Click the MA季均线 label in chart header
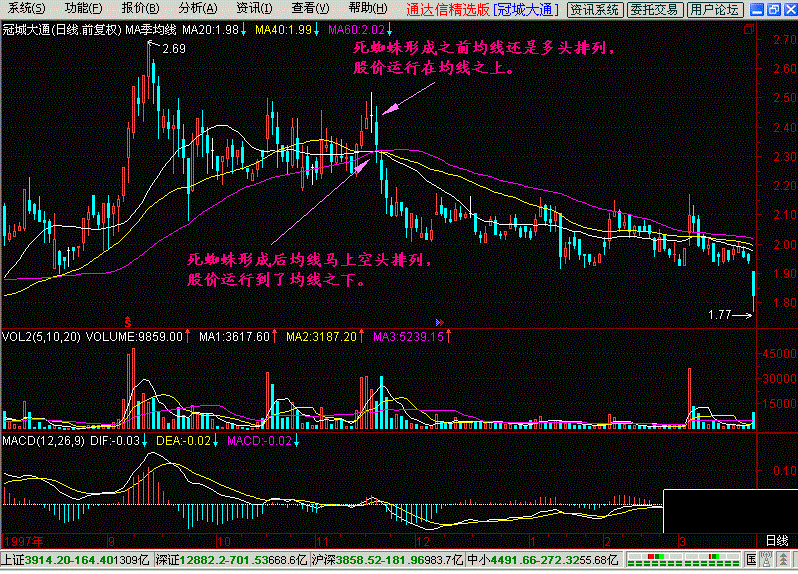 pyautogui.click(x=151, y=30)
